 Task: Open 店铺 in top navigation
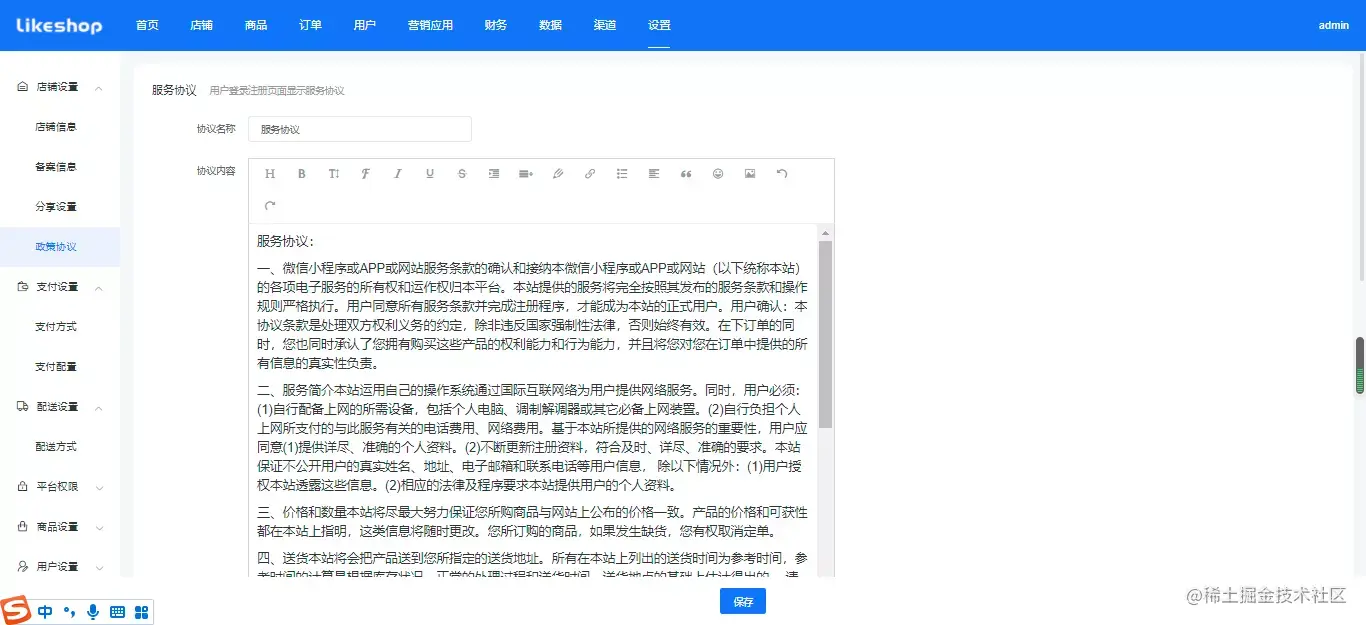(x=201, y=25)
